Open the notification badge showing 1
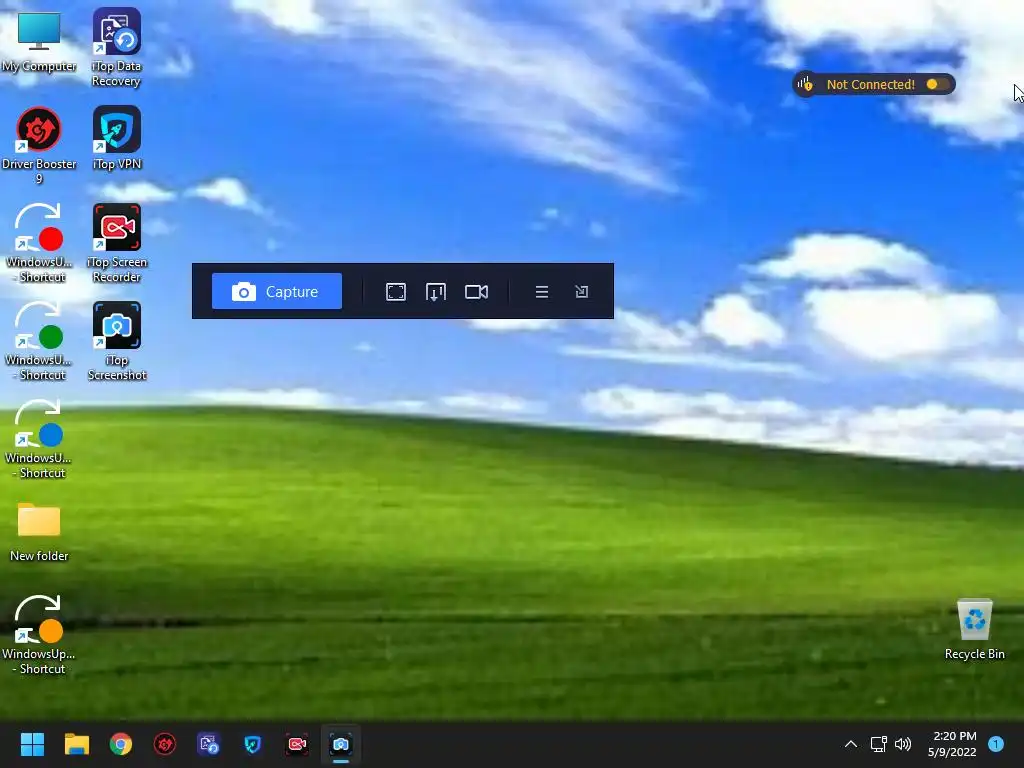Screen dimensions: 1024x768 [x=996, y=744]
